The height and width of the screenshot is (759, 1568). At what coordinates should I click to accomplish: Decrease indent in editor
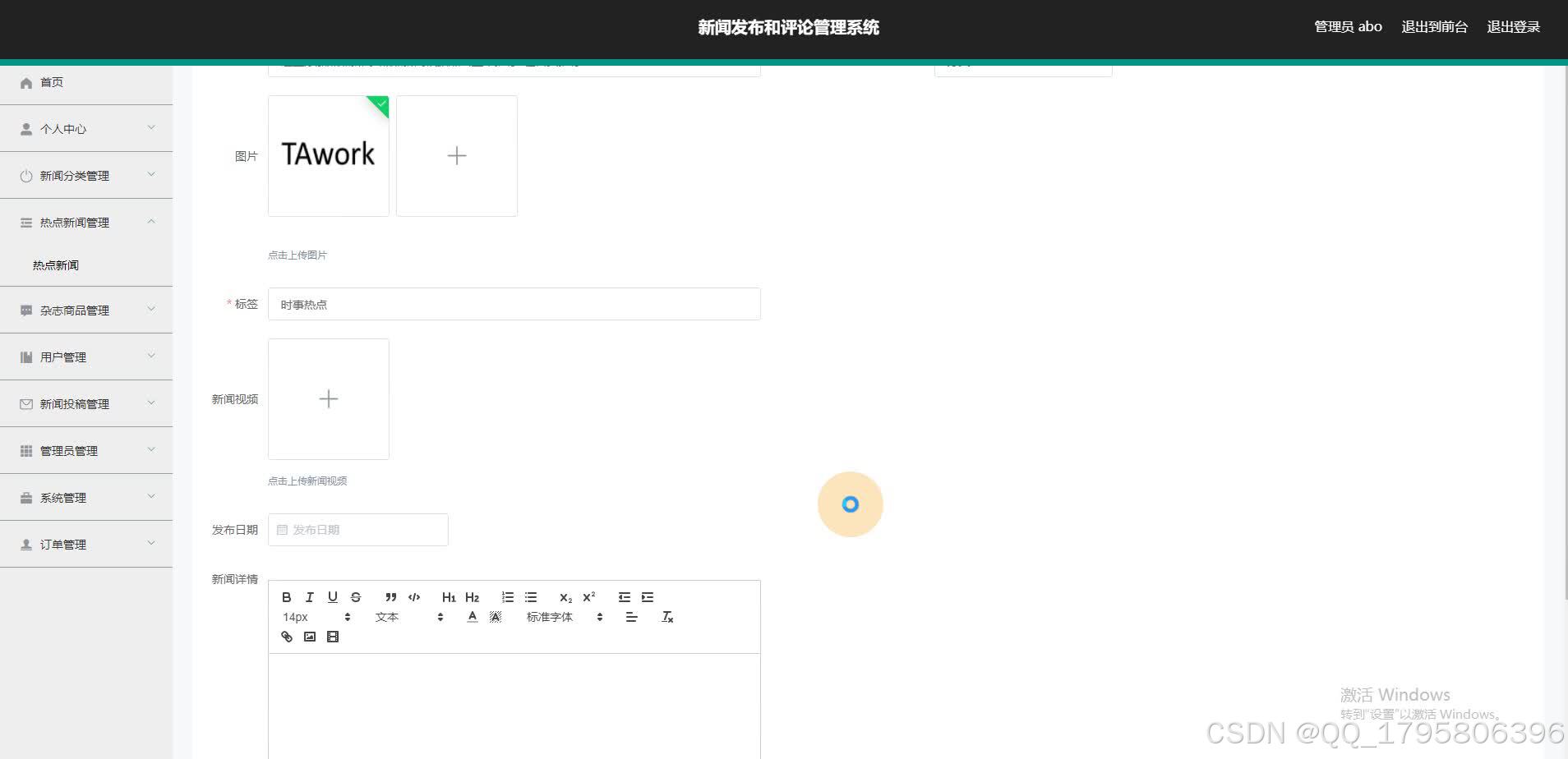point(625,597)
